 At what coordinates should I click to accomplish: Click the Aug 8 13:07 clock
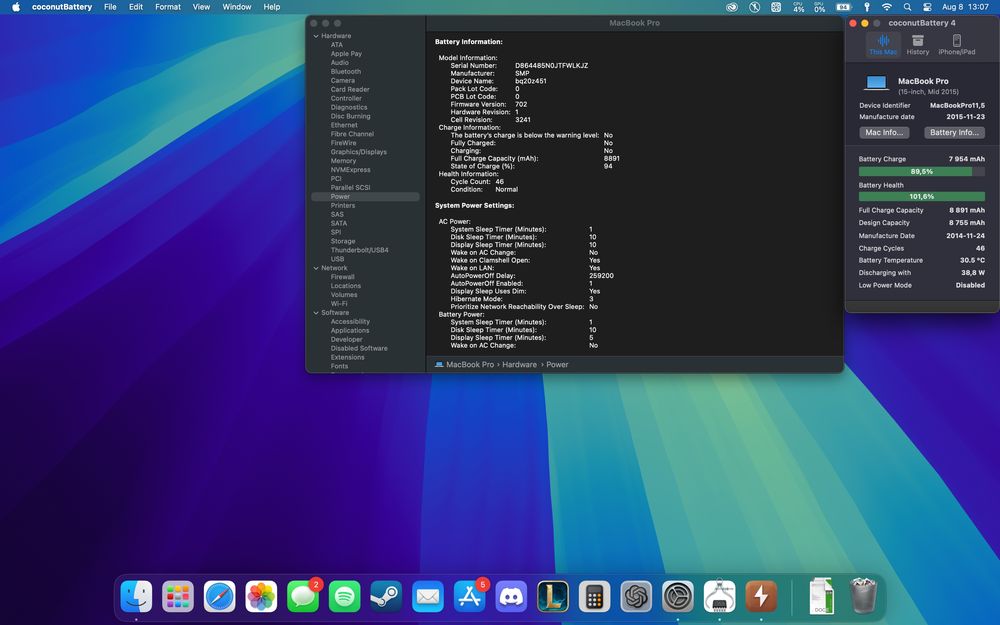965,7
